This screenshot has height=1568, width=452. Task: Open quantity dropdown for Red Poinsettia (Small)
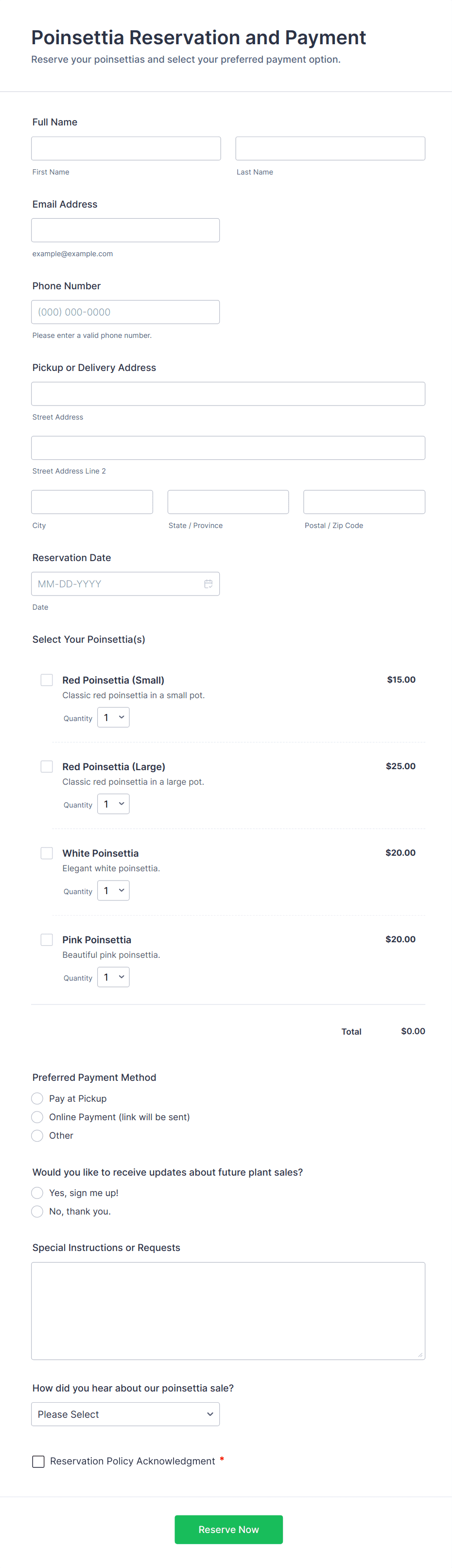click(x=114, y=718)
